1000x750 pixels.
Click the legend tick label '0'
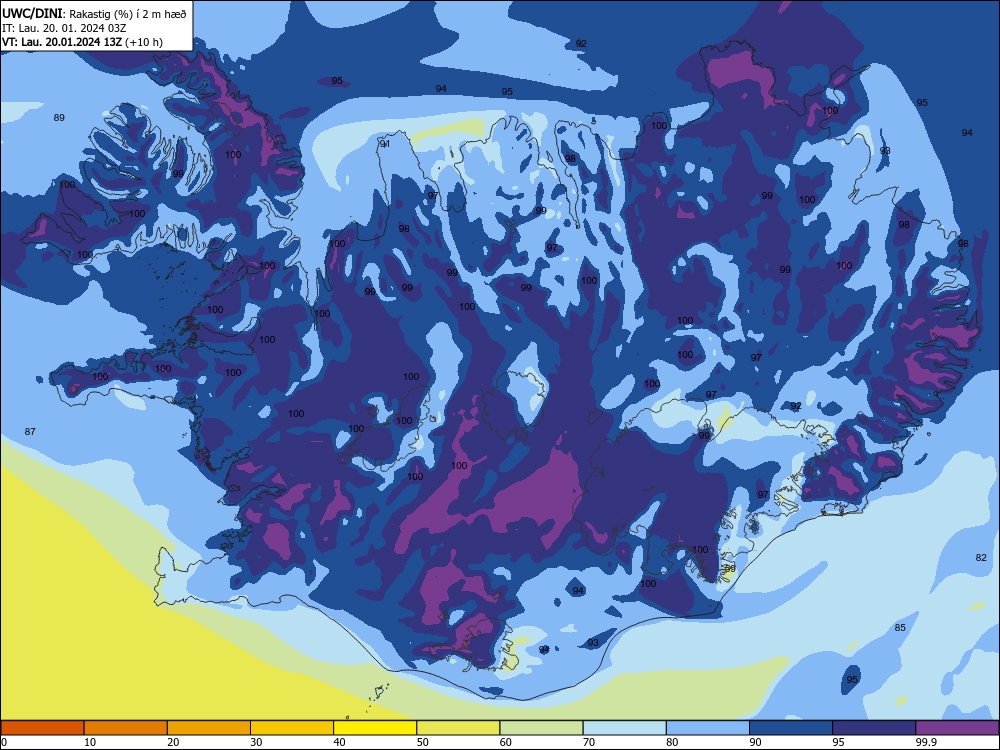[4, 742]
